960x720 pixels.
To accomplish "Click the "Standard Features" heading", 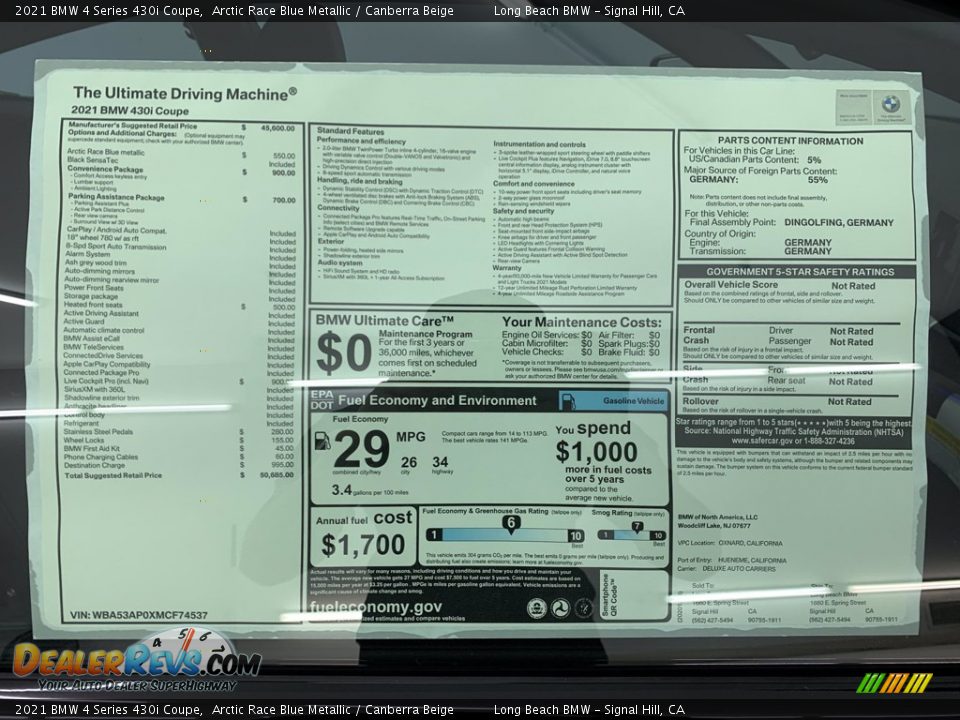I will click(350, 131).
